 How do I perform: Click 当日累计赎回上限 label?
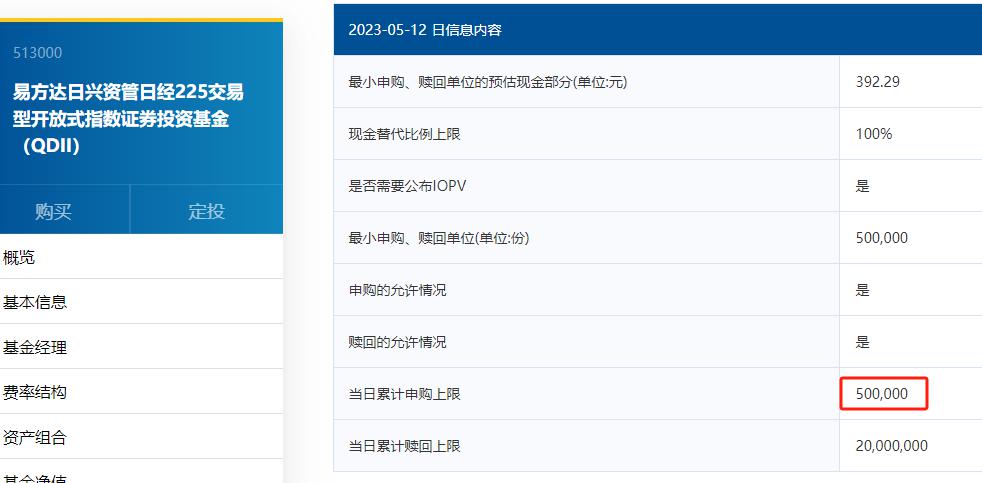point(405,446)
